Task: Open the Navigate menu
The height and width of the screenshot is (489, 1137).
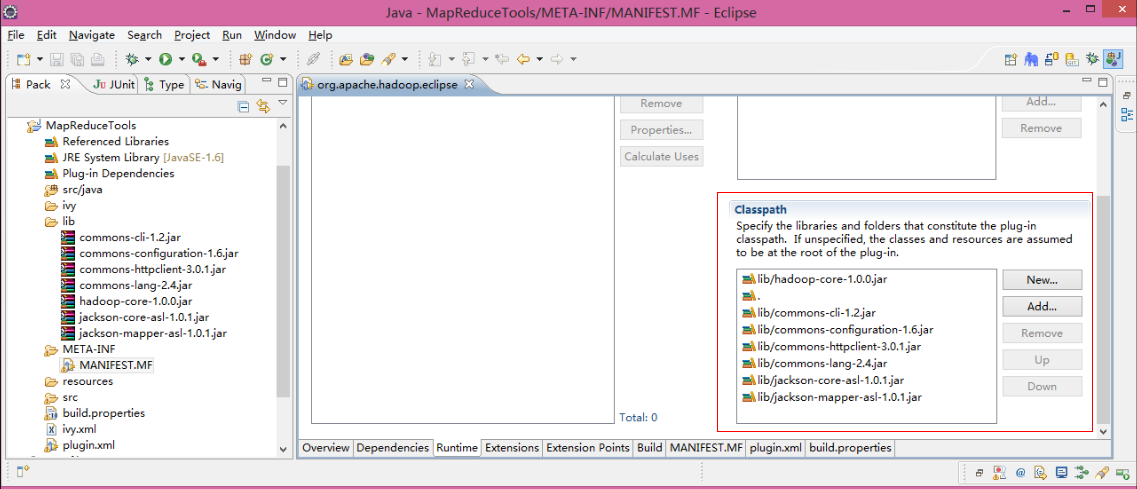Action: [91, 35]
